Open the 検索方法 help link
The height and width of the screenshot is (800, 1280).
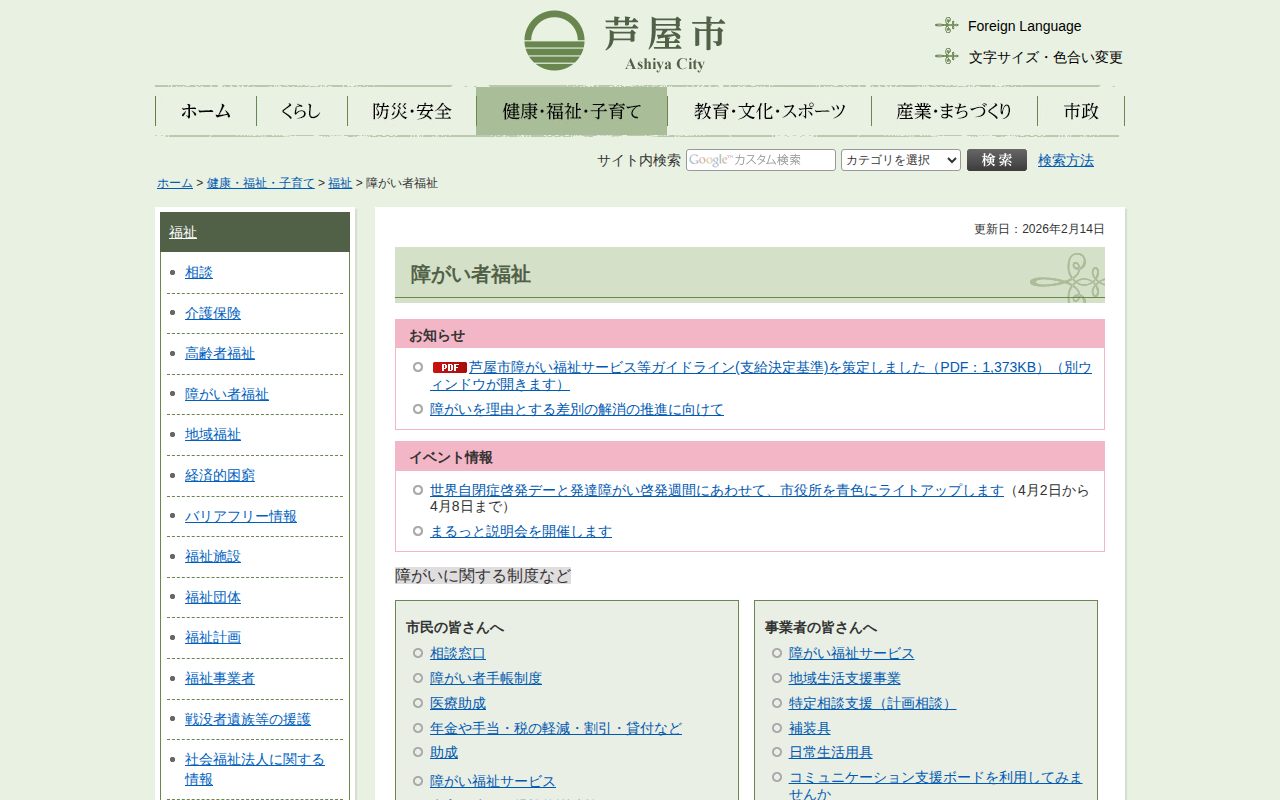pos(1065,160)
